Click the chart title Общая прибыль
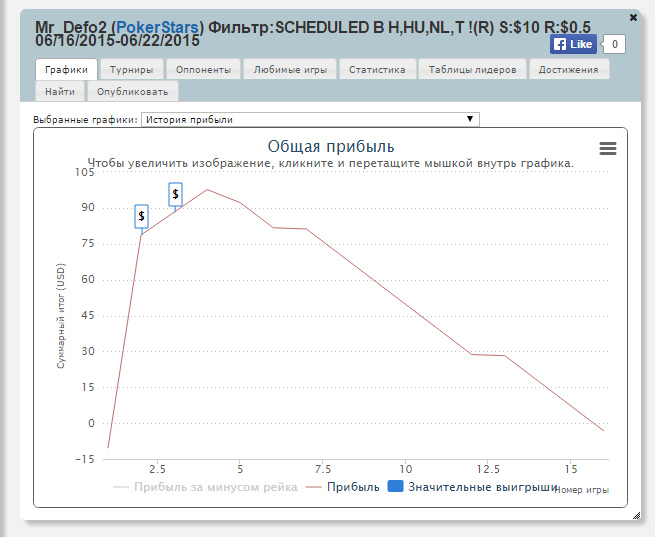This screenshot has height=537, width=655. (x=331, y=146)
